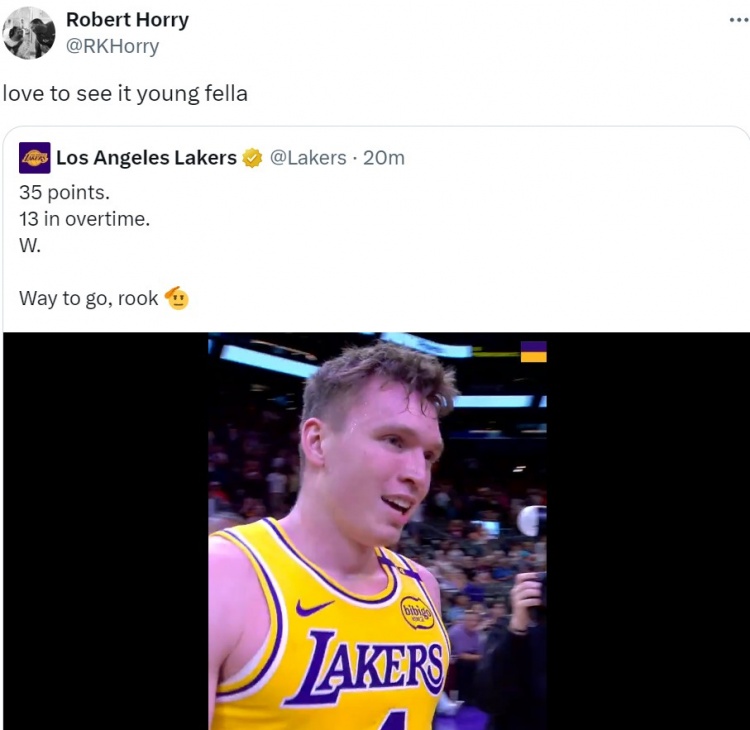The image size is (750, 730).
Task: Click the bibigo sponsor patch on jersey
Action: (x=417, y=611)
